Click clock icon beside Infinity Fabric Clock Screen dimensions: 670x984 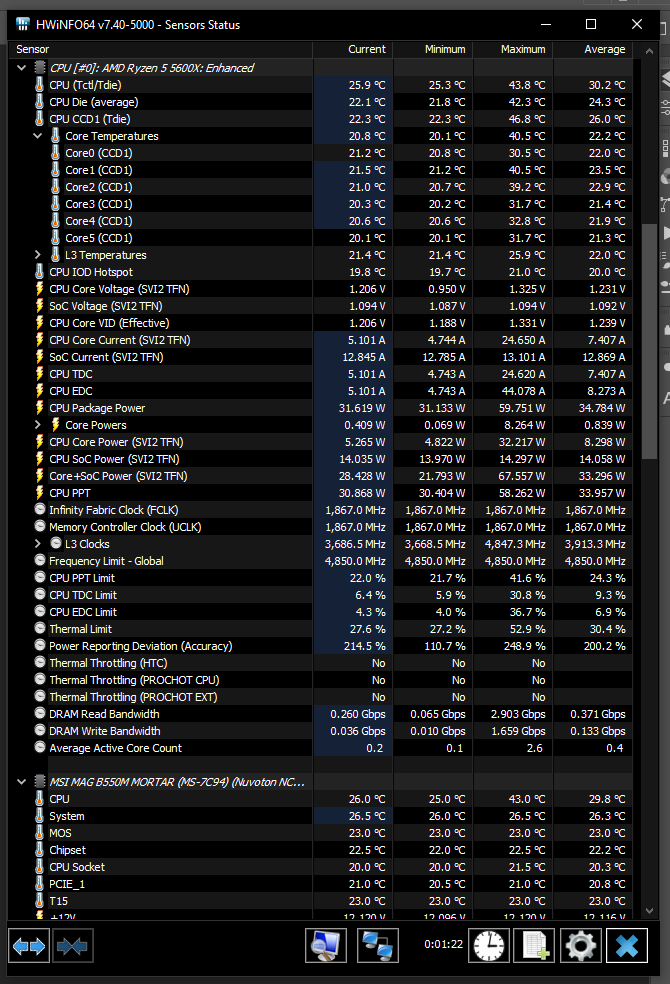click(x=40, y=510)
